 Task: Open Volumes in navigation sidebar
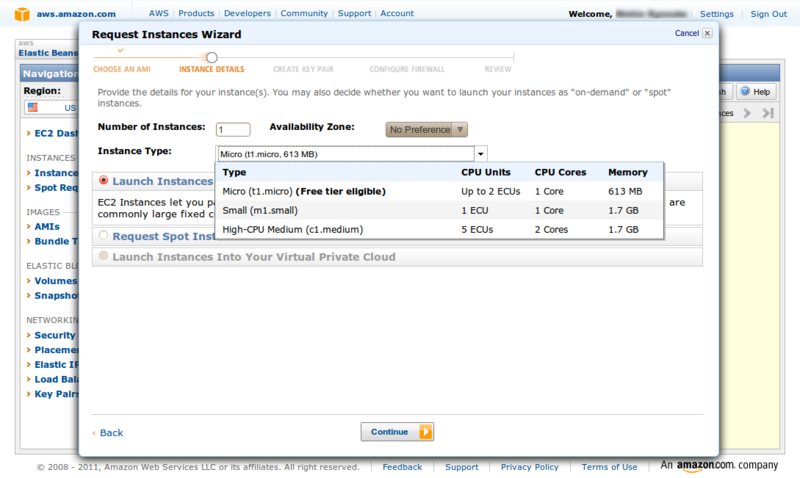pyautogui.click(x=56, y=281)
